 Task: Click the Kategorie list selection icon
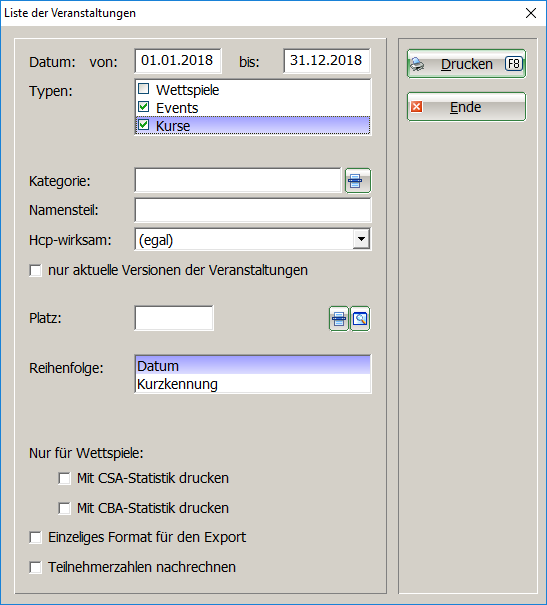click(358, 181)
